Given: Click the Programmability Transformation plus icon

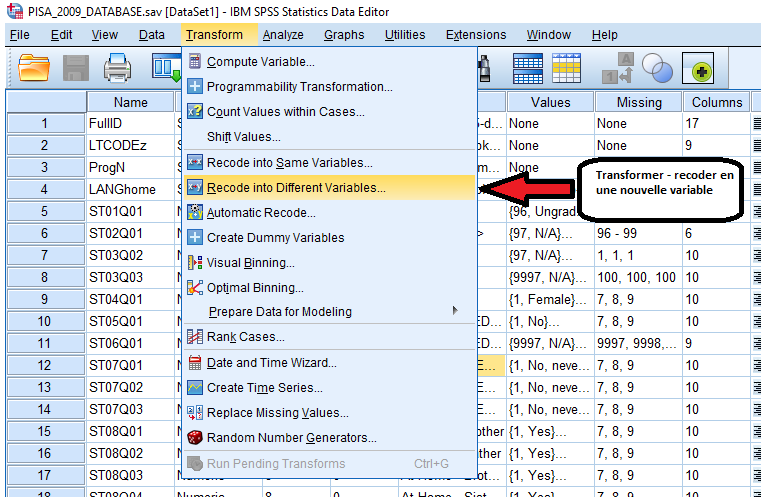Looking at the screenshot, I should [195, 86].
